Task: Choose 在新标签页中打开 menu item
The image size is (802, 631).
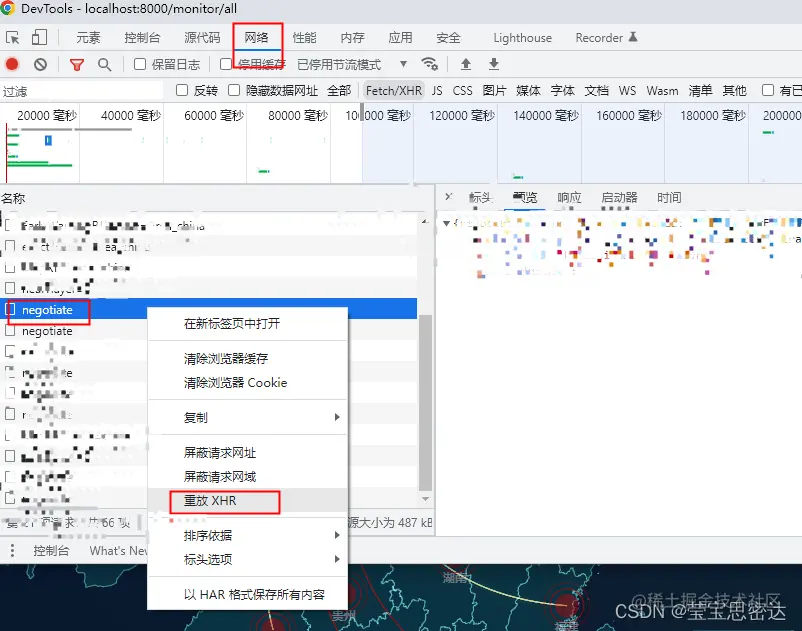Action: (248, 324)
